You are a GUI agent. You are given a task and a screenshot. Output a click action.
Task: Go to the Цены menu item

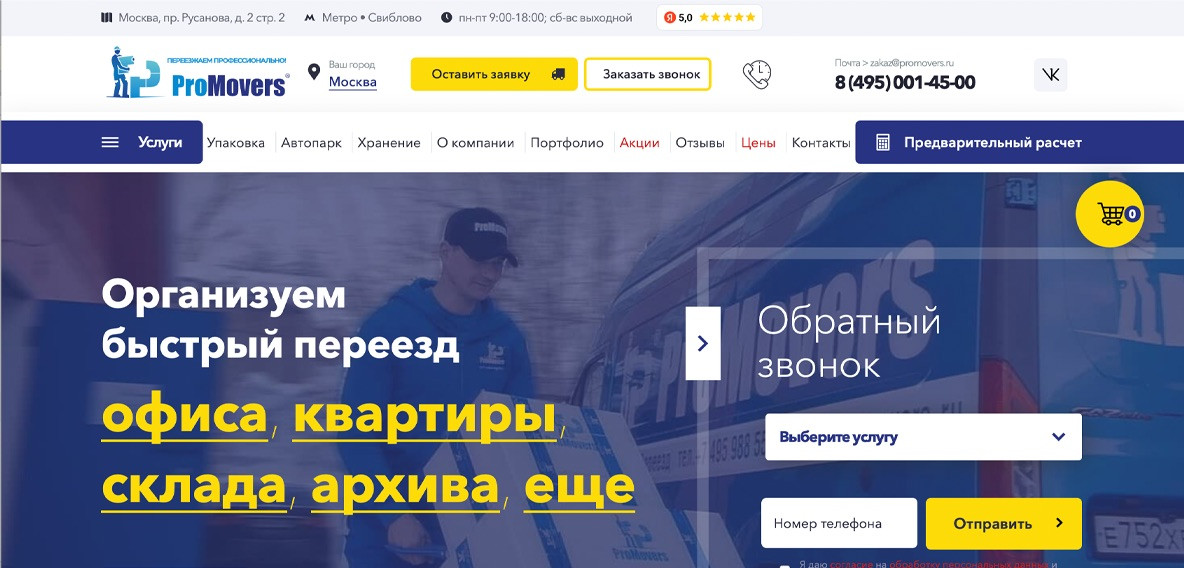tap(758, 143)
